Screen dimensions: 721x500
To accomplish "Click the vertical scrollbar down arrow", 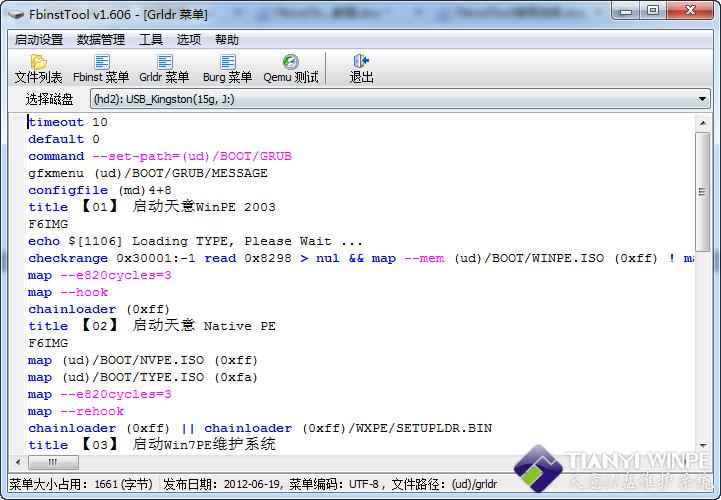I will coord(703,445).
